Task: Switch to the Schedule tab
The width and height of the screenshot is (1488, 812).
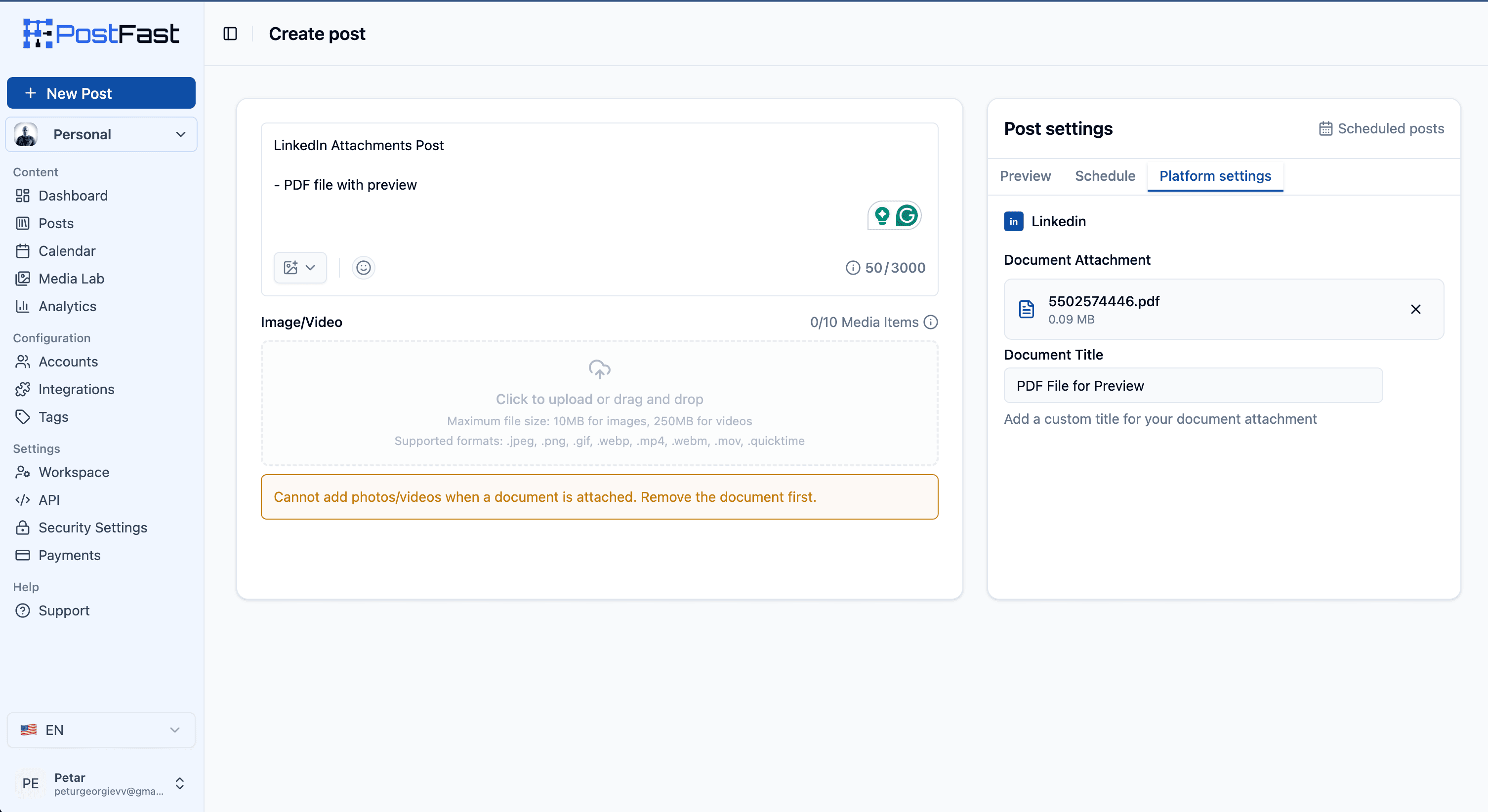Action: pyautogui.click(x=1105, y=176)
